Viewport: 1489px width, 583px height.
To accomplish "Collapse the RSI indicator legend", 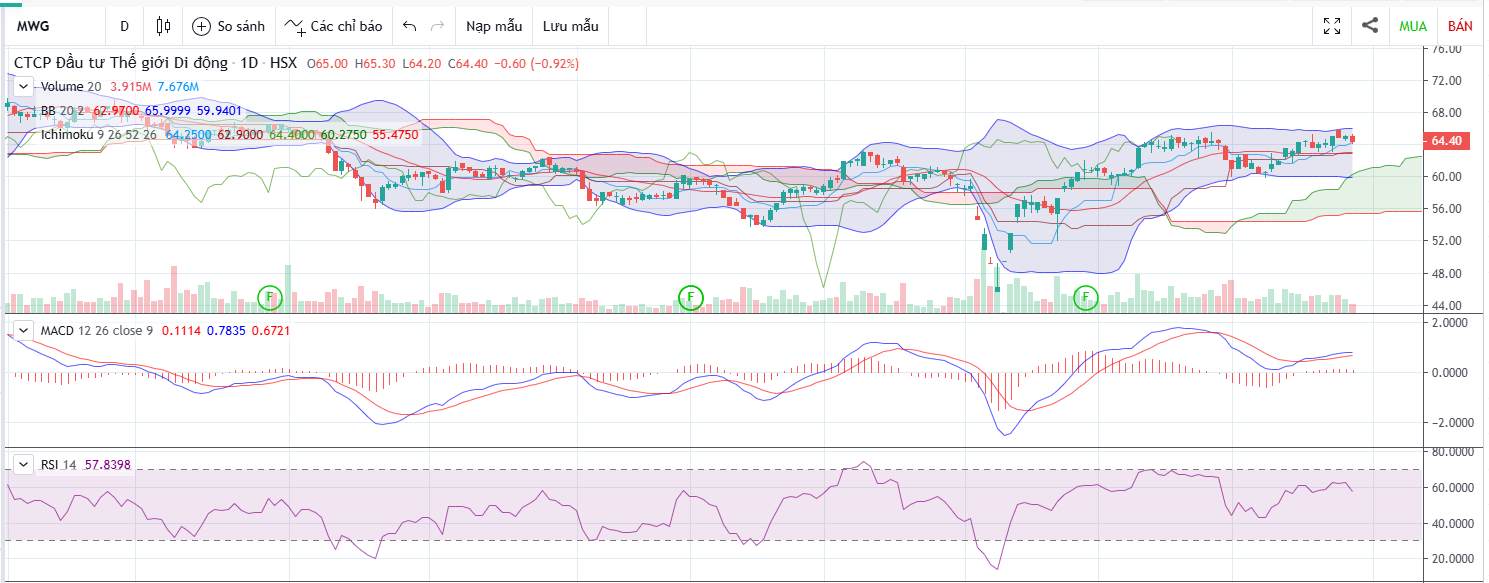I will (x=22, y=465).
